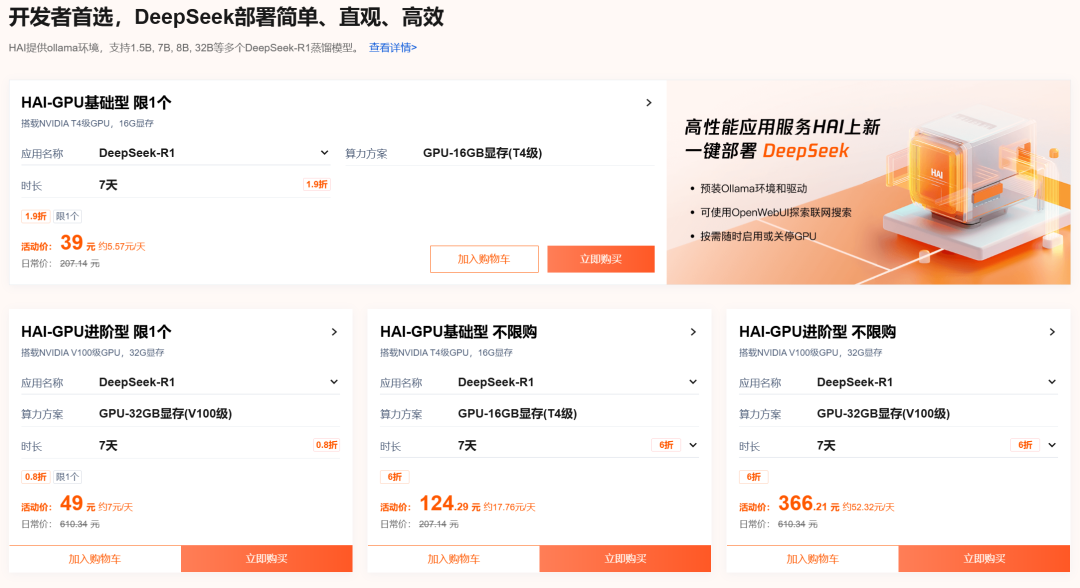This screenshot has width=1080, height=588.
Task: Expand 应用名称 dropdown in 基础型 限1个 card
Action: tap(324, 153)
